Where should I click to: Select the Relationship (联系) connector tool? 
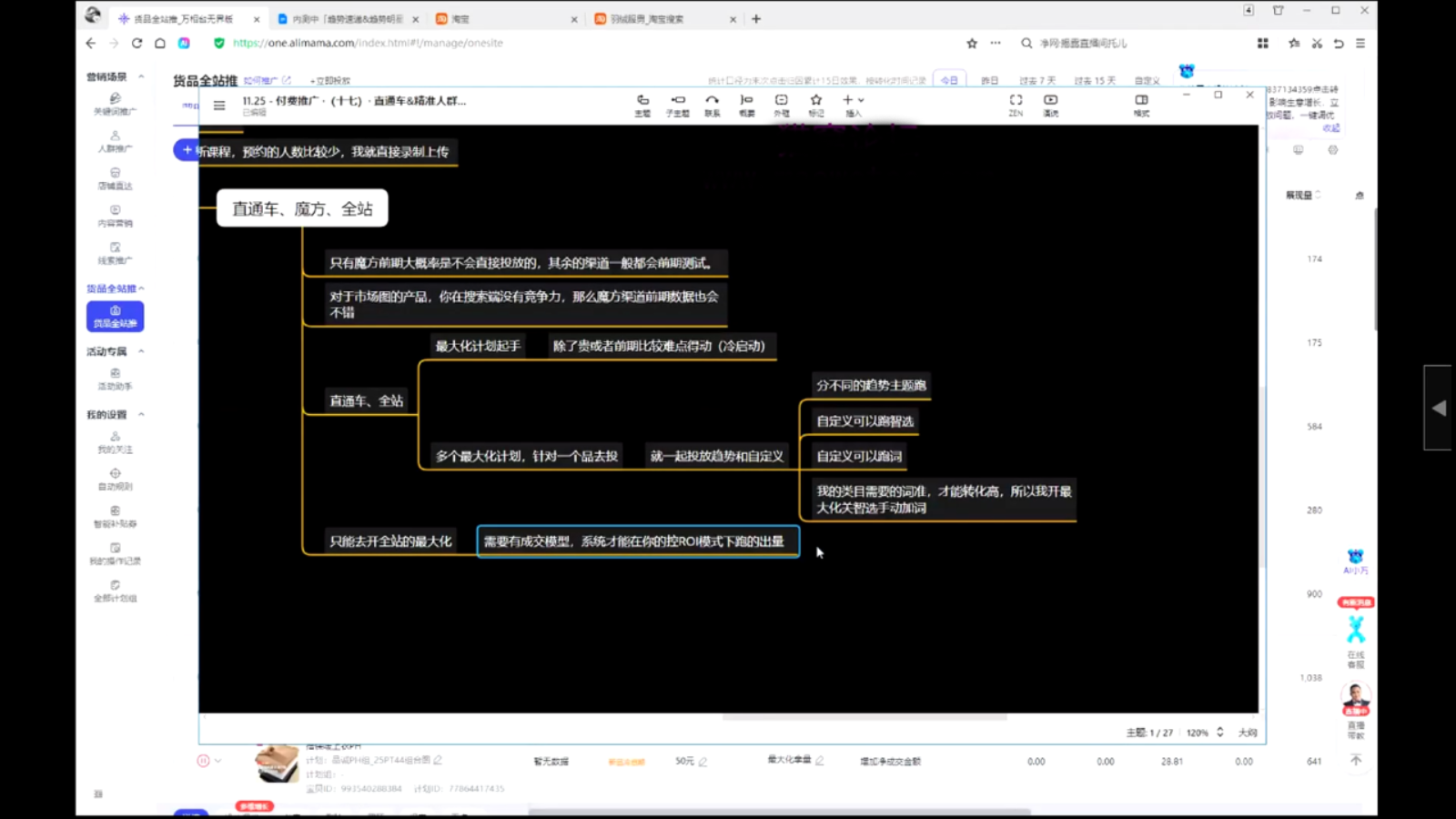713,104
